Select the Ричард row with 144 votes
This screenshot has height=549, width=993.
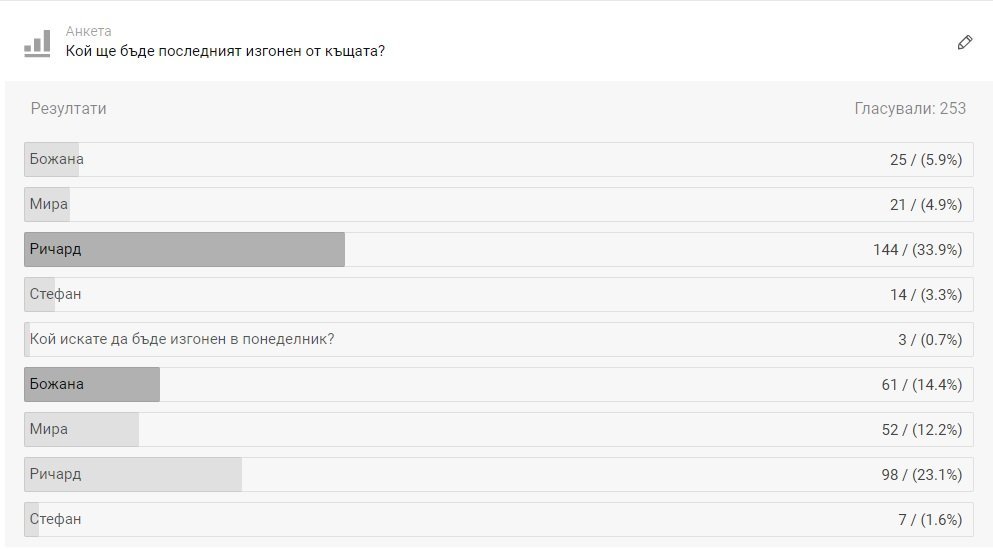(x=498, y=249)
